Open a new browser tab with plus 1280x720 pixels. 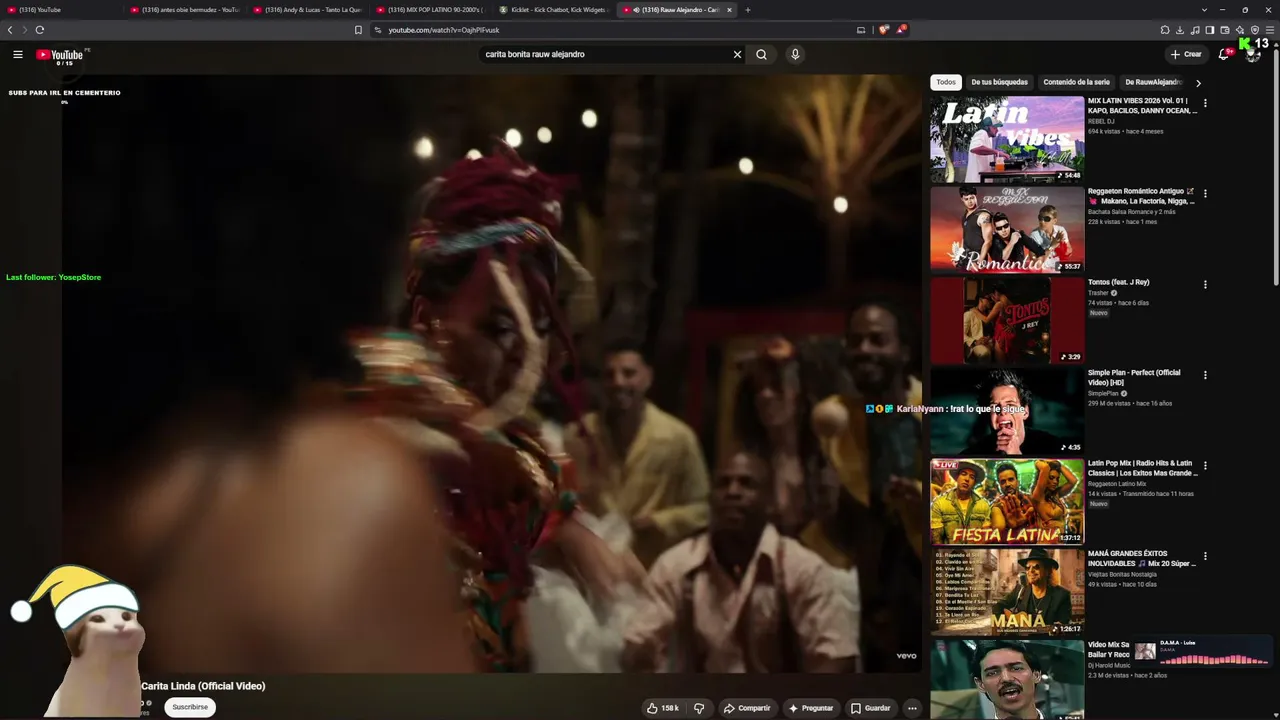click(747, 10)
